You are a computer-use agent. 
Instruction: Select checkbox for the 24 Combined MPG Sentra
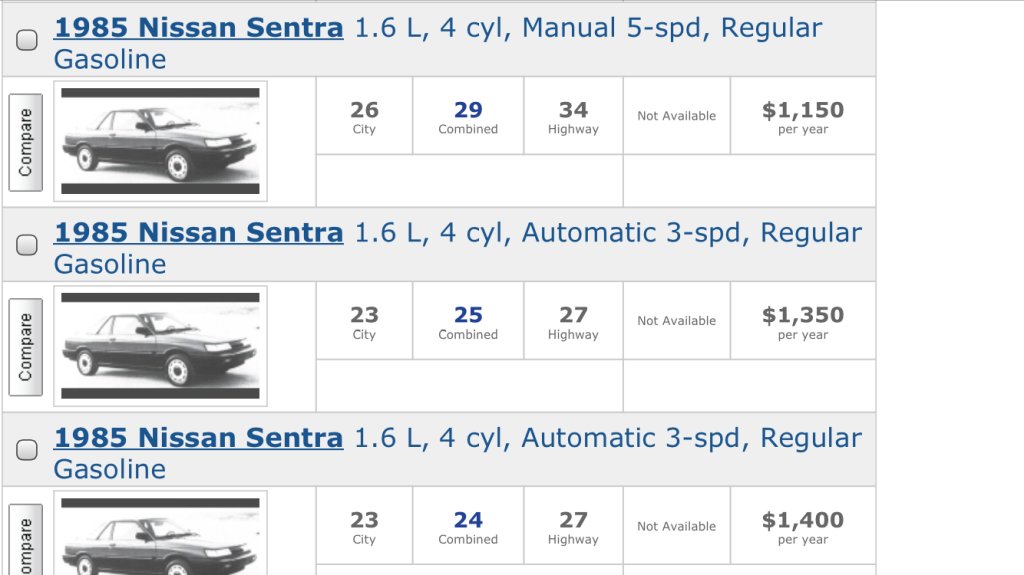coord(27,450)
